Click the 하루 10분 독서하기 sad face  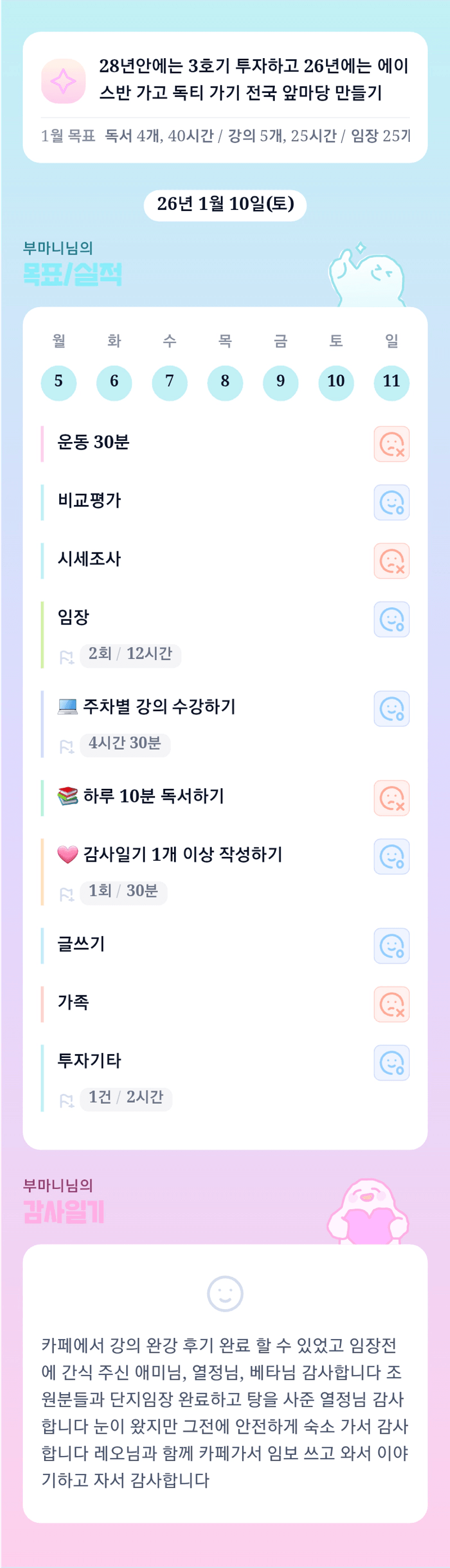pos(391,798)
